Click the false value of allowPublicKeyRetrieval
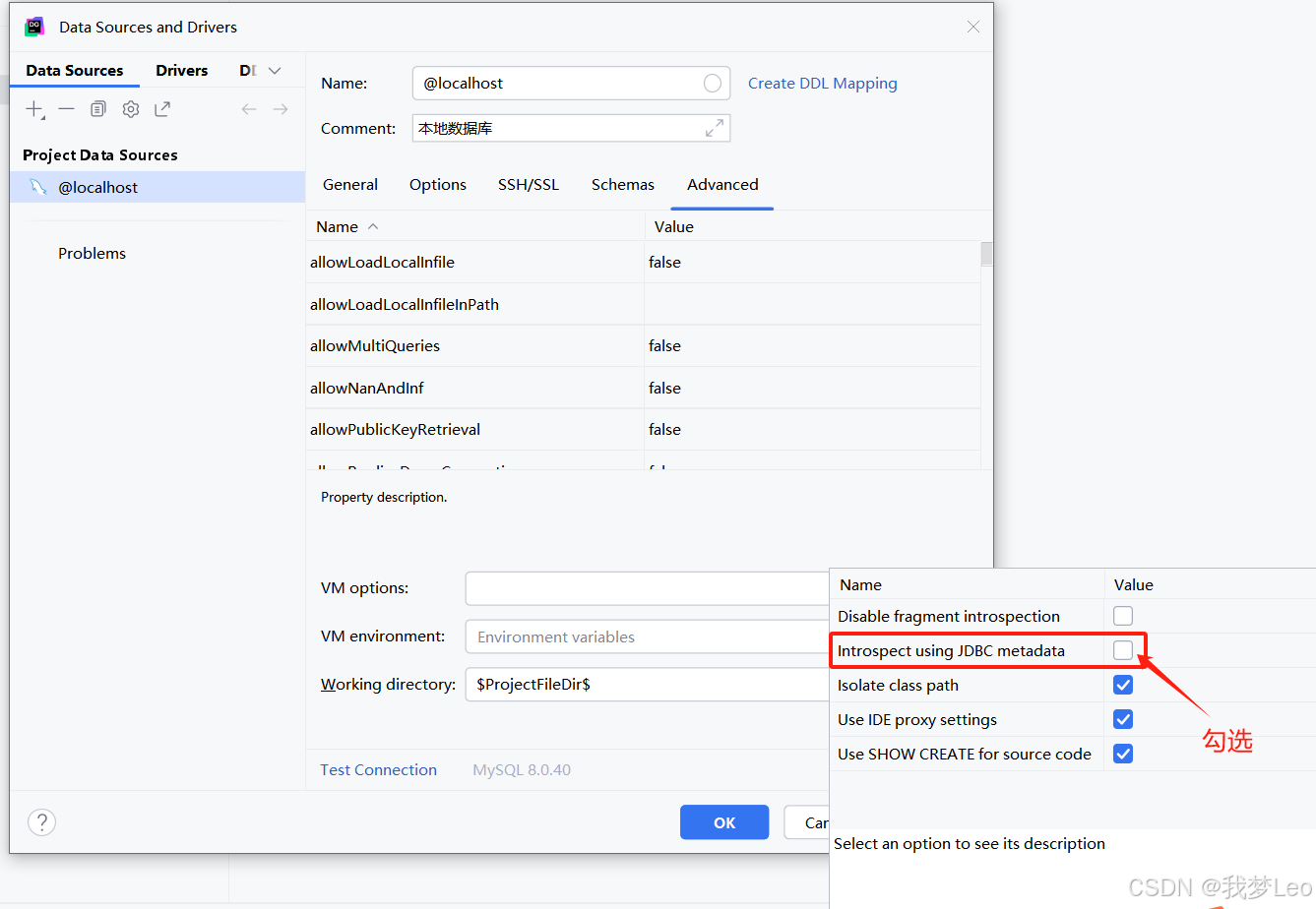The image size is (1316, 909). tap(664, 430)
